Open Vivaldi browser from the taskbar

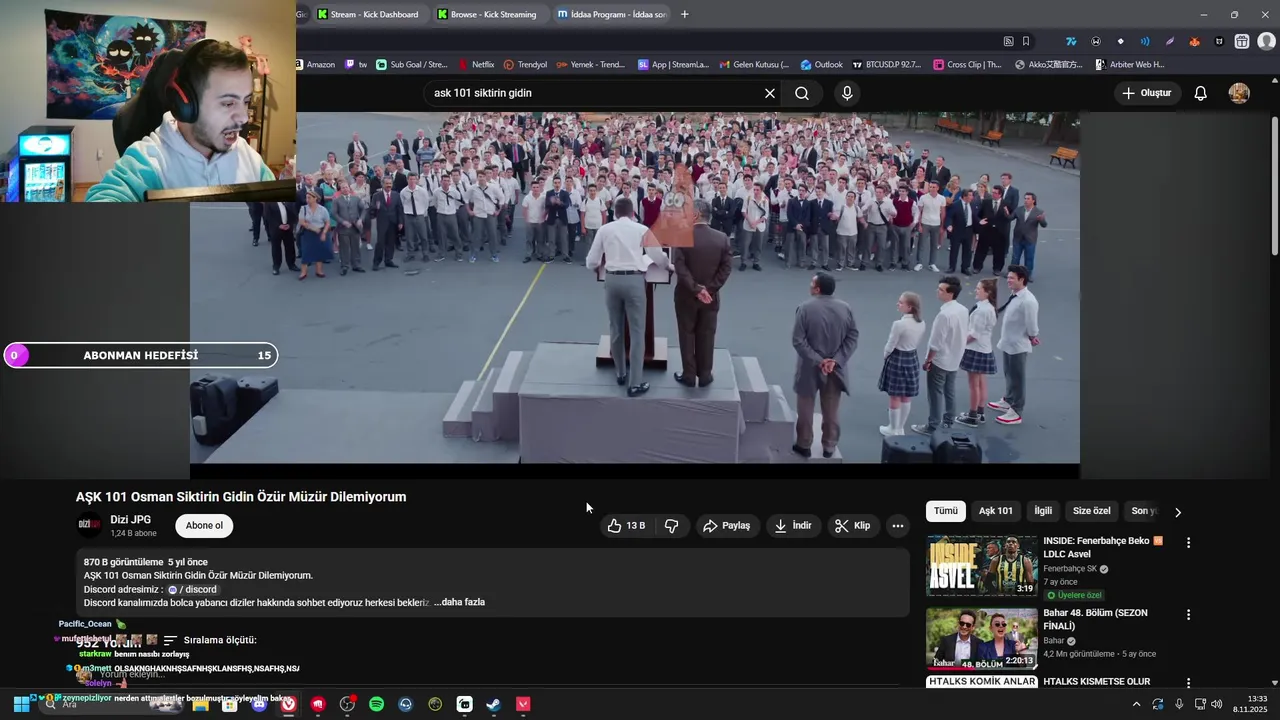pyautogui.click(x=288, y=704)
